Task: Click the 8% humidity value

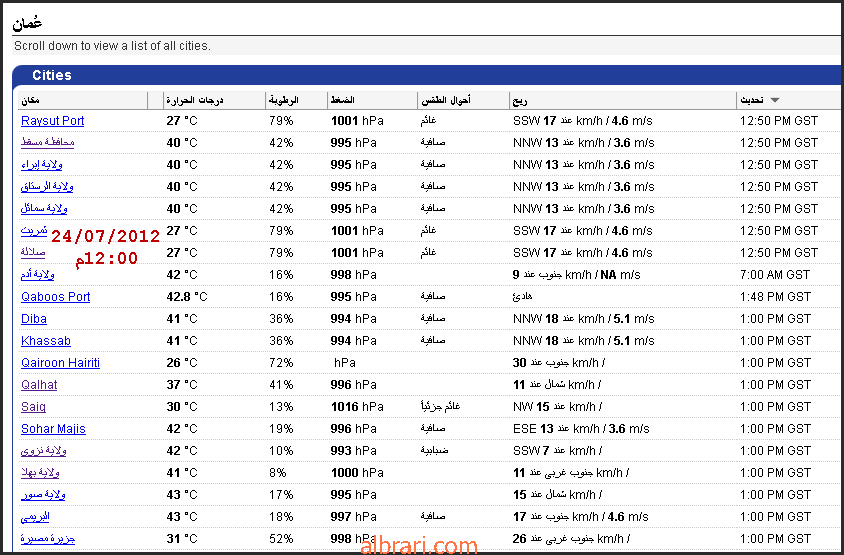Action: (278, 473)
